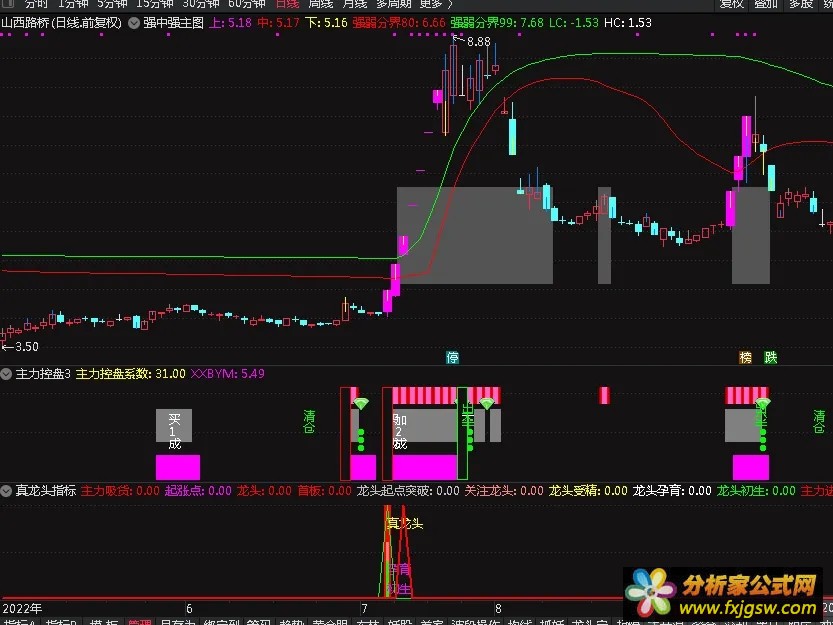Click the first green diamond sell marker
This screenshot has width=833, height=625.
[361, 404]
